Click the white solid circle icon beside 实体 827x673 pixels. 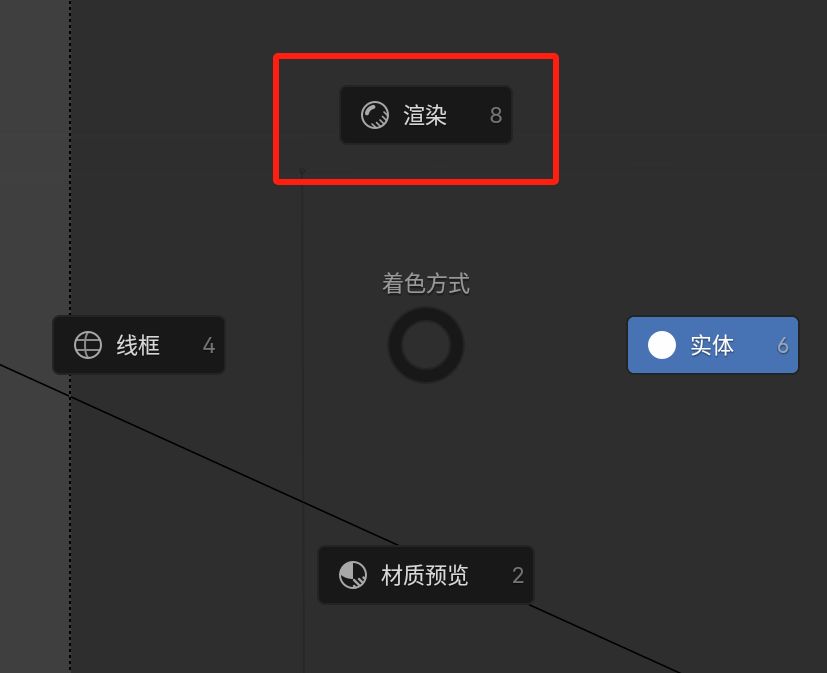click(661, 345)
